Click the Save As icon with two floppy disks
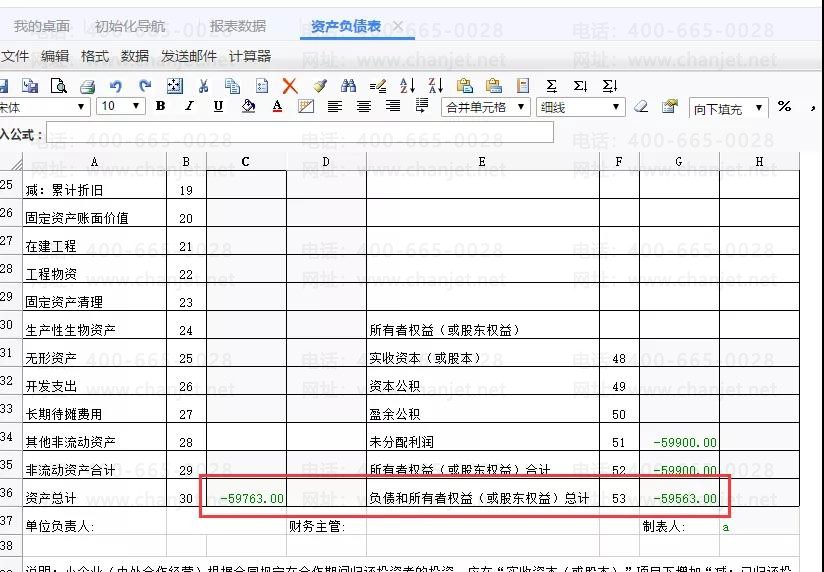This screenshot has width=824, height=572. coord(30,85)
